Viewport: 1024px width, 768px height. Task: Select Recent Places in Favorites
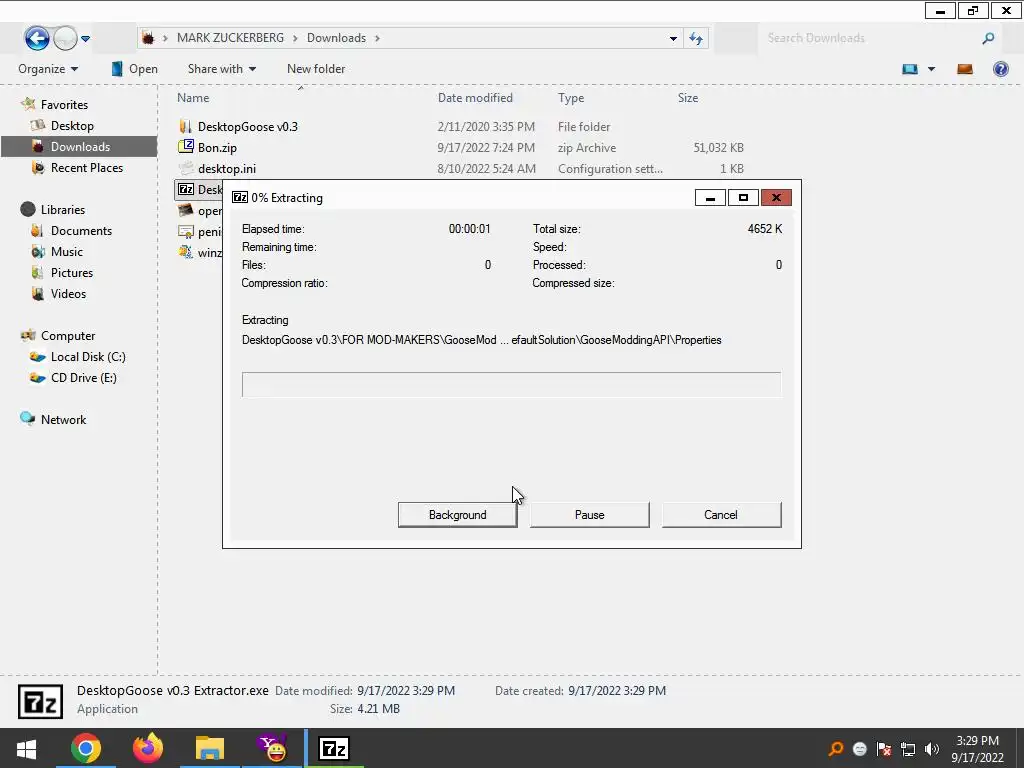pos(87,167)
